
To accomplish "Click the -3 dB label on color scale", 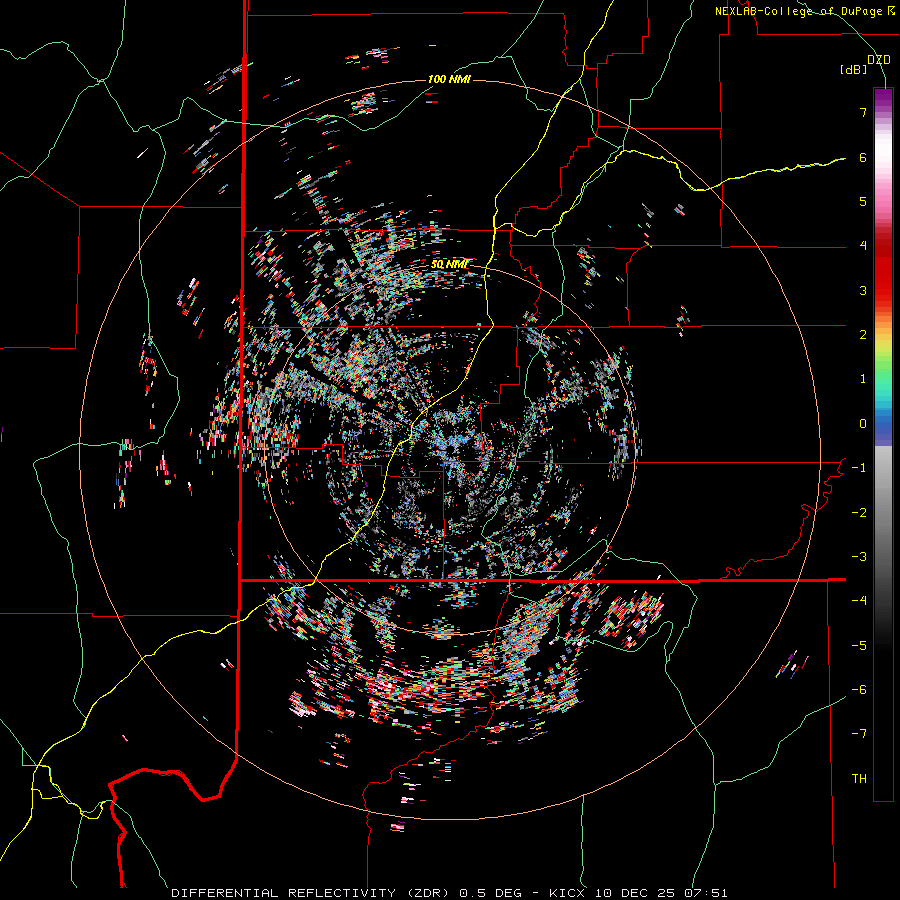I will point(859,557).
